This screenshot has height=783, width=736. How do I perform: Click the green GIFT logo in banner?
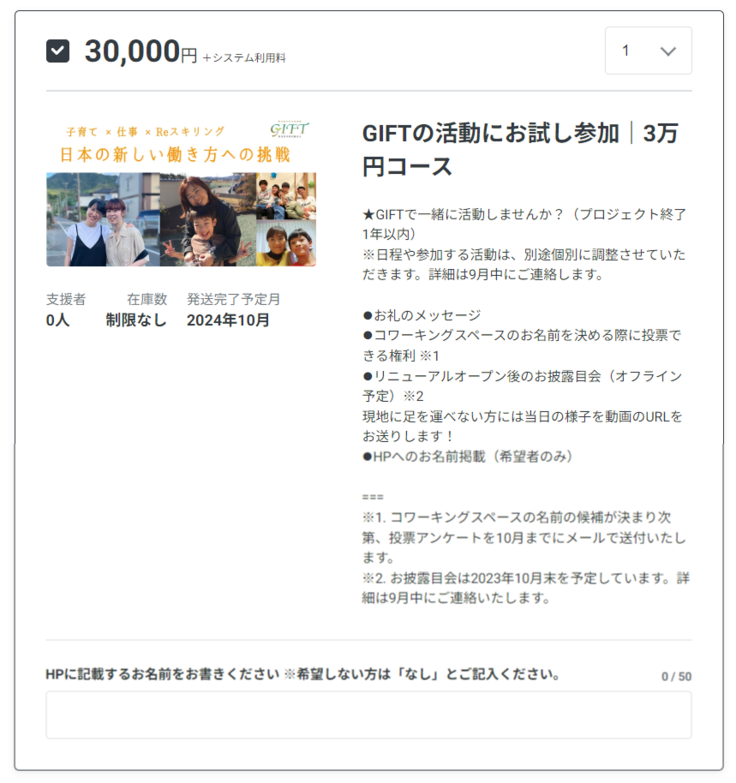coord(289,130)
